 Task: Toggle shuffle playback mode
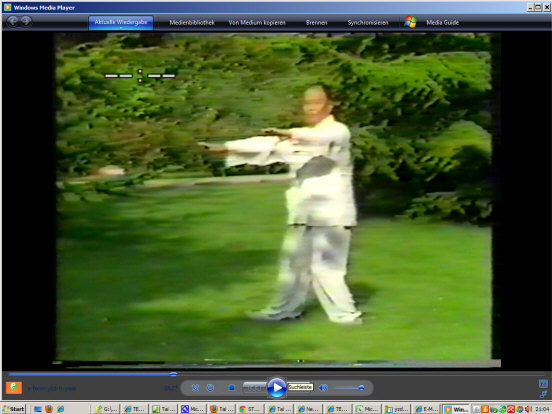(195, 388)
